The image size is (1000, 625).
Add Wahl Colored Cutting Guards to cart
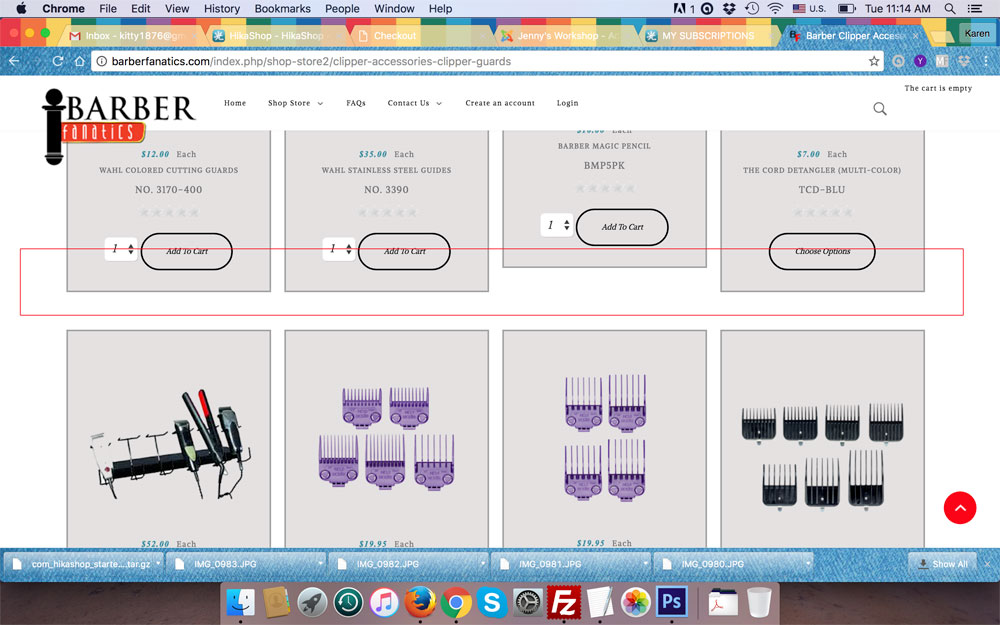click(x=186, y=251)
